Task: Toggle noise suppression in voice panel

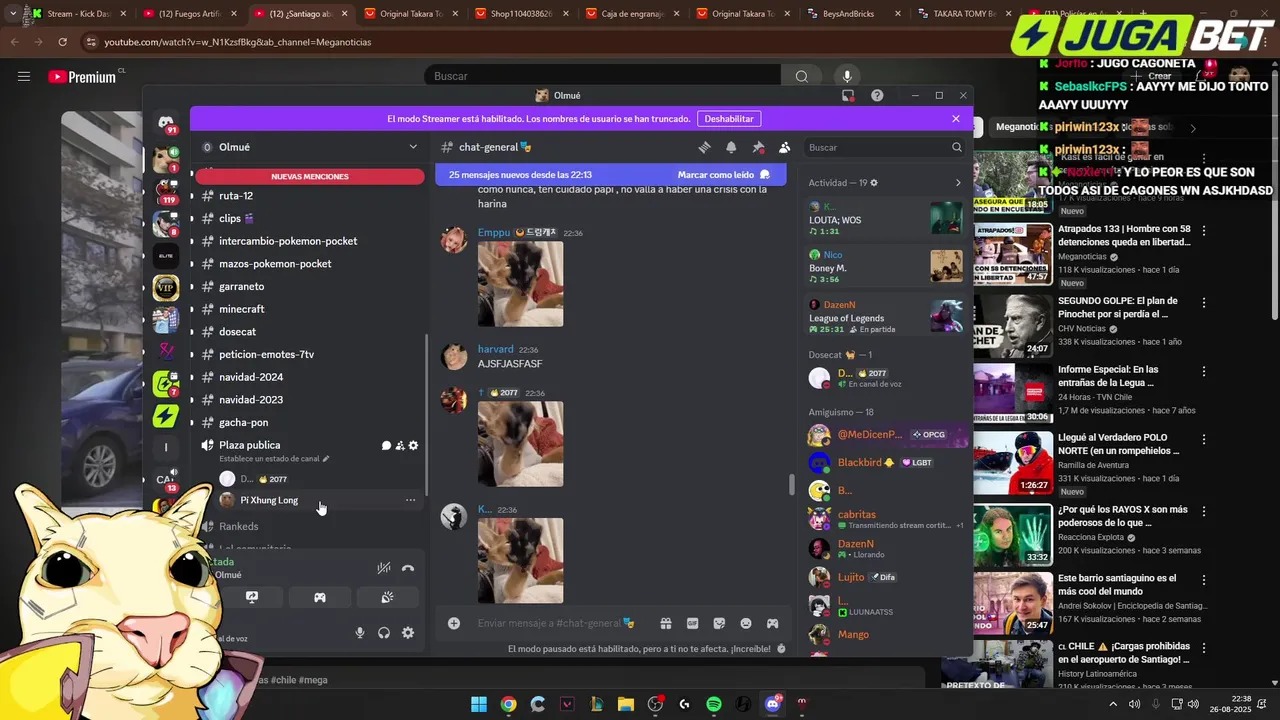Action: pos(384,568)
